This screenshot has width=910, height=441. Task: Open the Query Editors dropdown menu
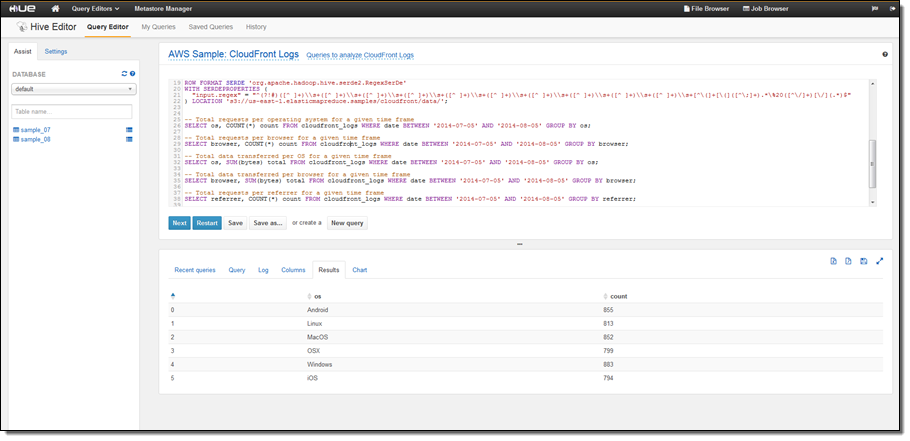tap(95, 8)
